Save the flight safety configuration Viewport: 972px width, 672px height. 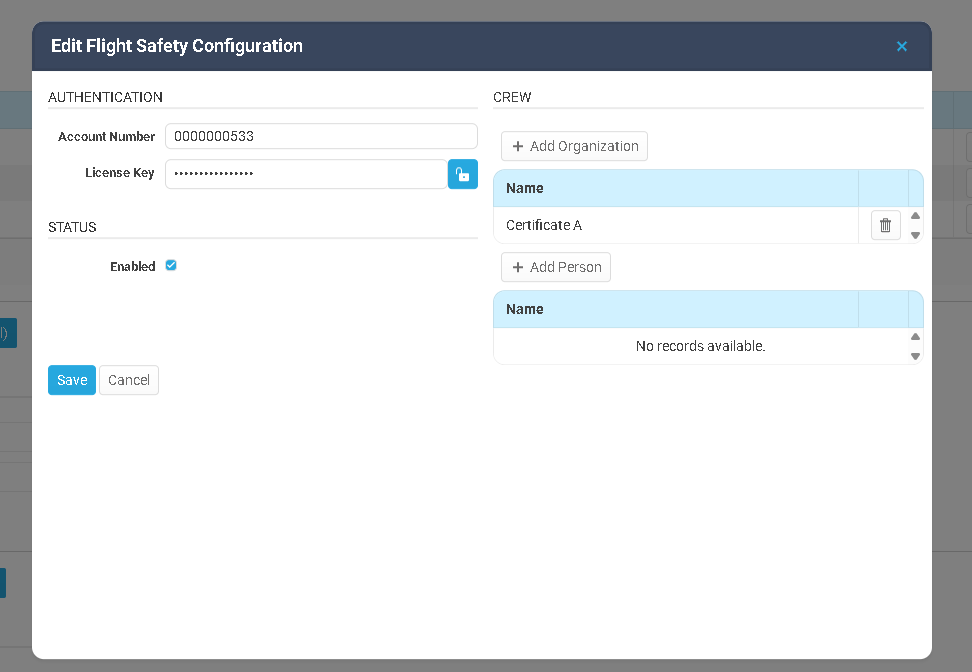[72, 380]
